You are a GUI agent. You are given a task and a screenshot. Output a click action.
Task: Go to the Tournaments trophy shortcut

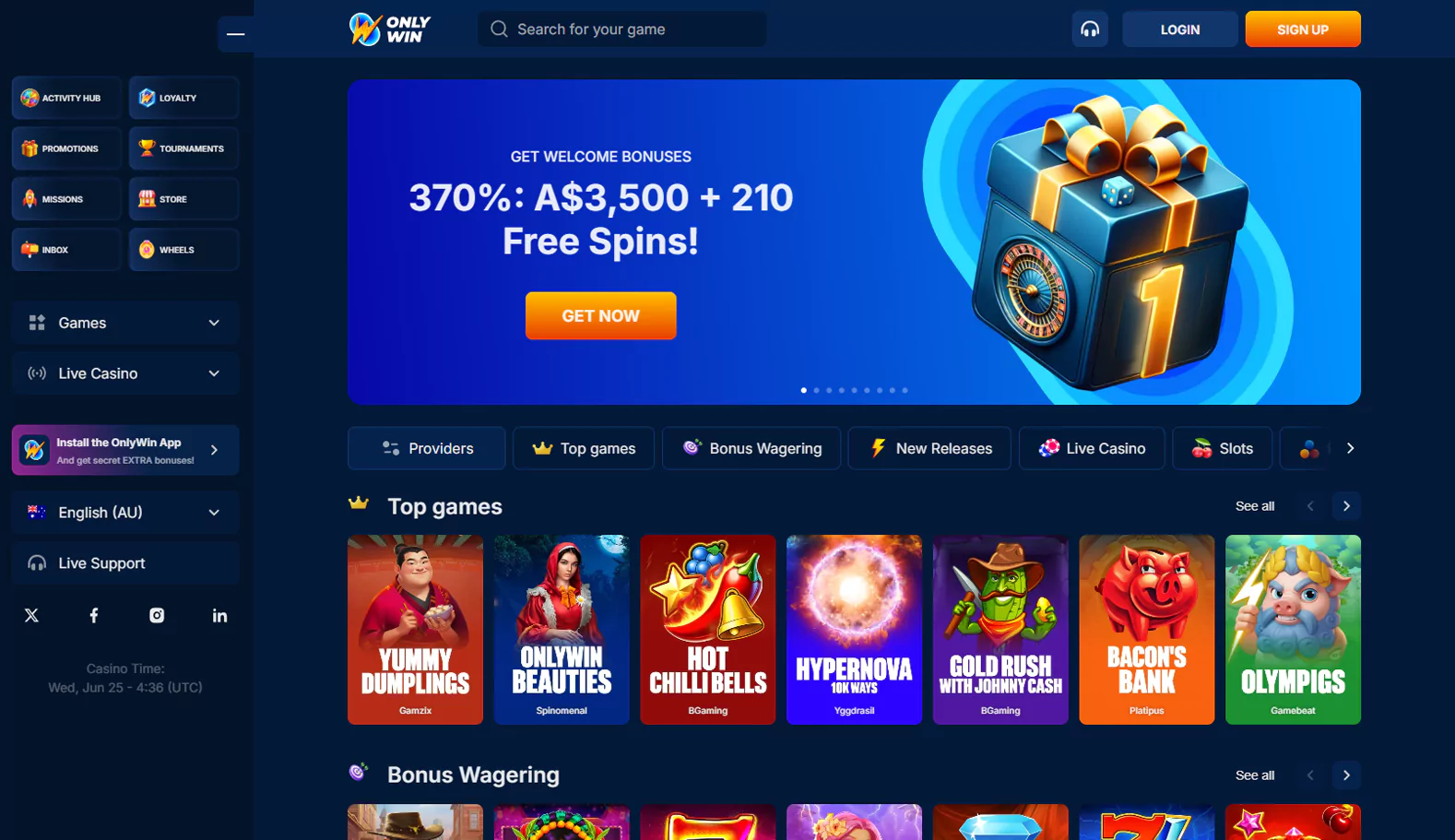point(183,148)
